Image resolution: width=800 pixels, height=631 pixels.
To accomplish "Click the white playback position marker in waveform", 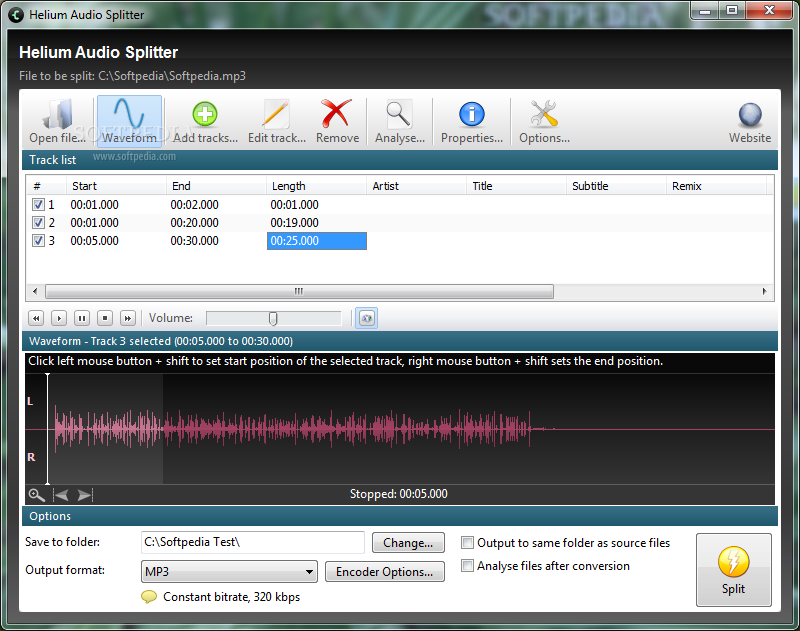I will pos(47,428).
